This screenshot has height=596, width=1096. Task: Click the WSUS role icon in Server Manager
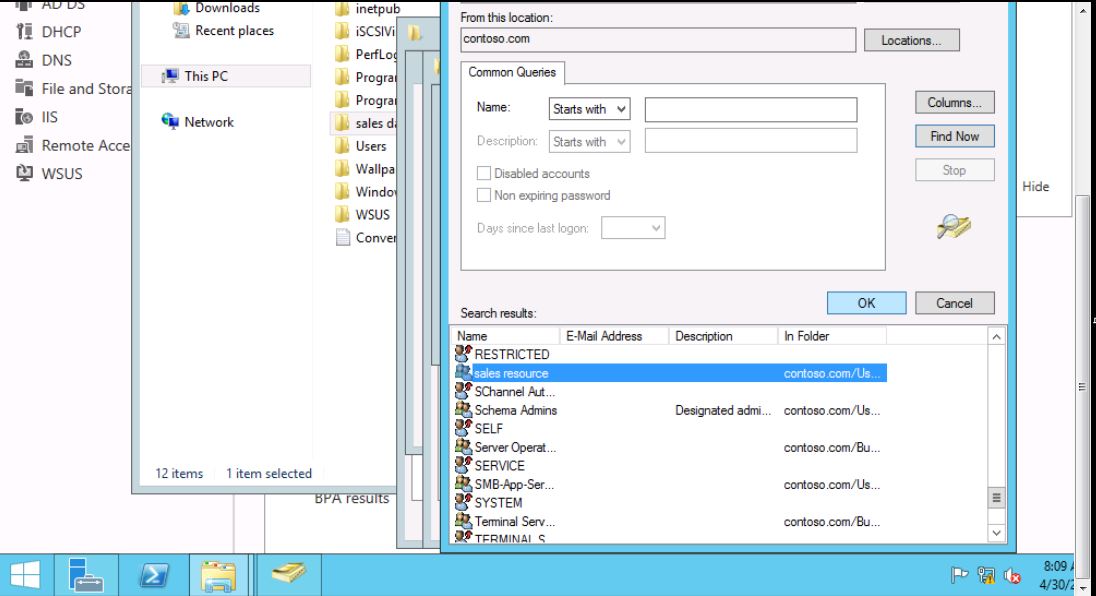pyautogui.click(x=24, y=173)
